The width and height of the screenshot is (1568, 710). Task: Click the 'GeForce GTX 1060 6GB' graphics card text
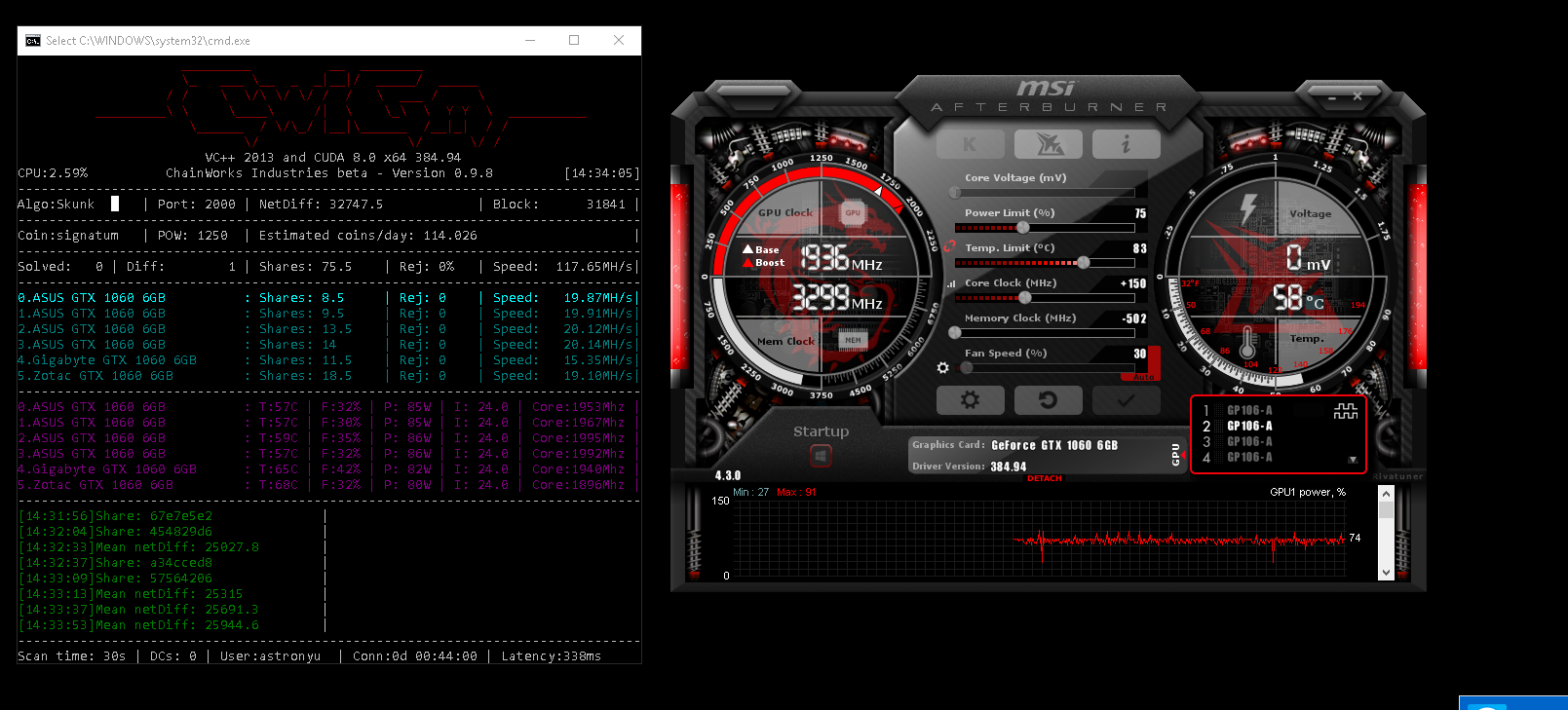pyautogui.click(x=1054, y=445)
